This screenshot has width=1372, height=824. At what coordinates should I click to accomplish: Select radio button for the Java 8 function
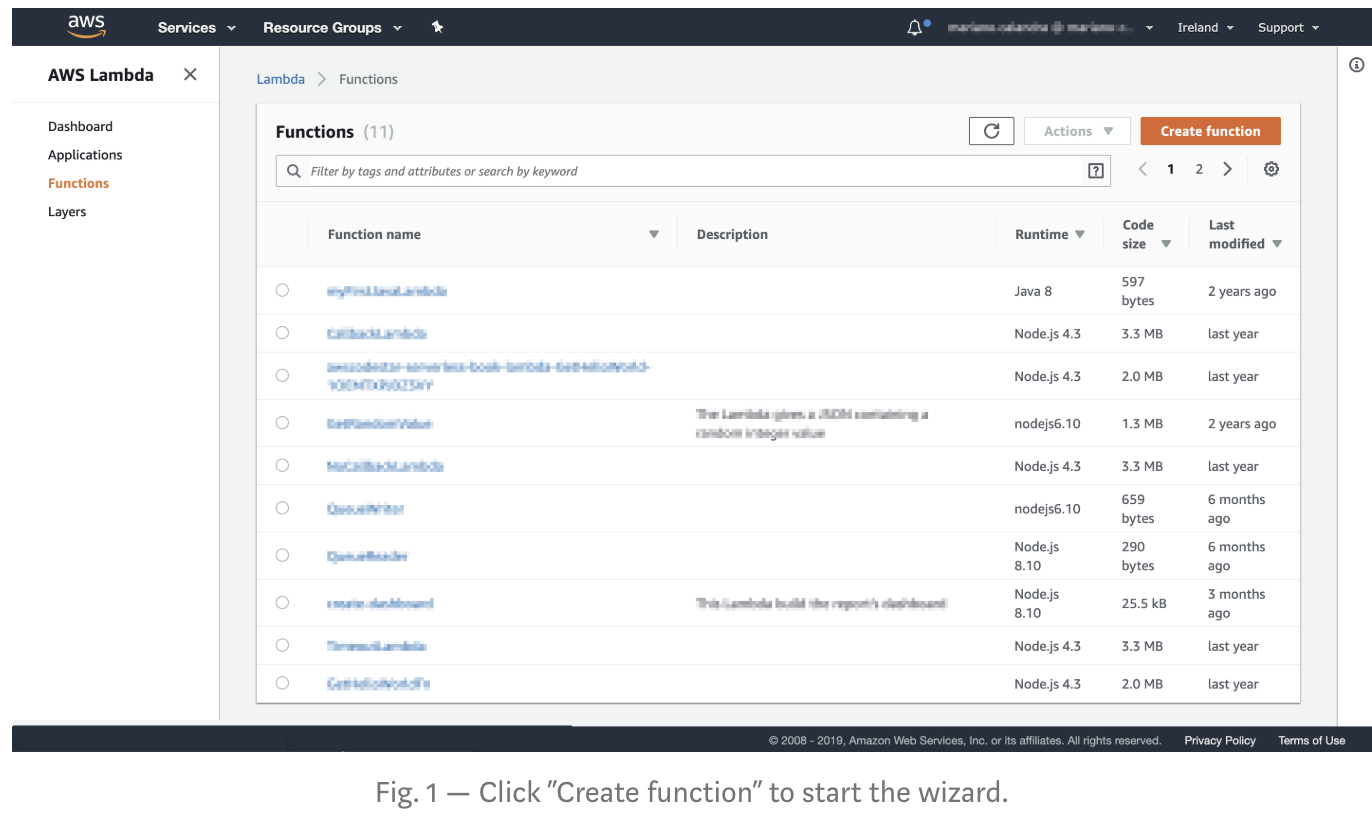(x=282, y=290)
